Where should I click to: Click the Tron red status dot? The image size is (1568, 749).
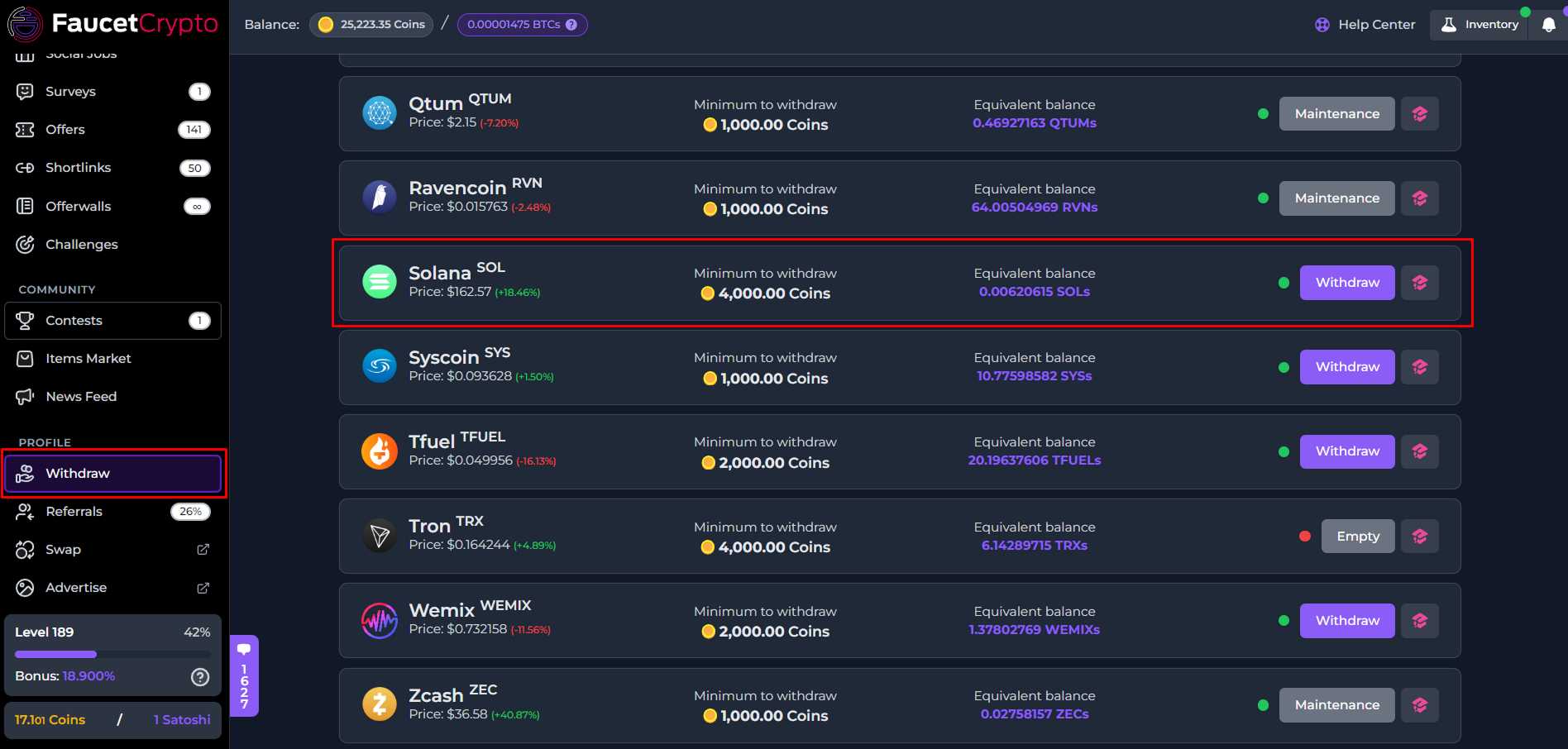1305,537
